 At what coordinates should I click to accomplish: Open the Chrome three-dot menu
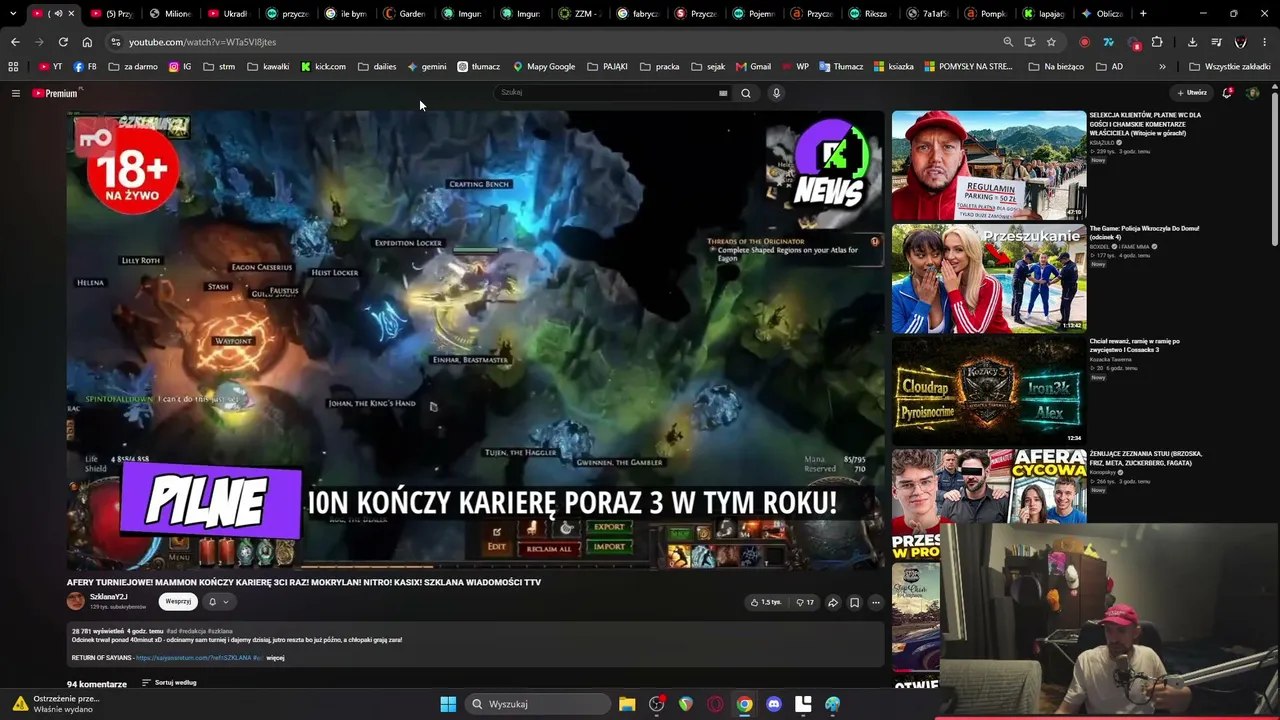pyautogui.click(x=1265, y=42)
